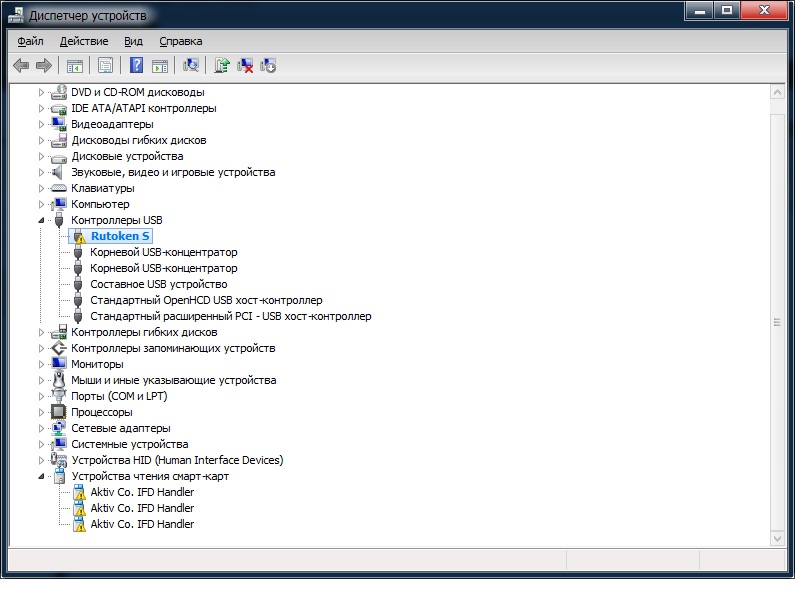The width and height of the screenshot is (795, 614).
Task: Collapse the Контроллеры USB node
Action: [x=42, y=220]
